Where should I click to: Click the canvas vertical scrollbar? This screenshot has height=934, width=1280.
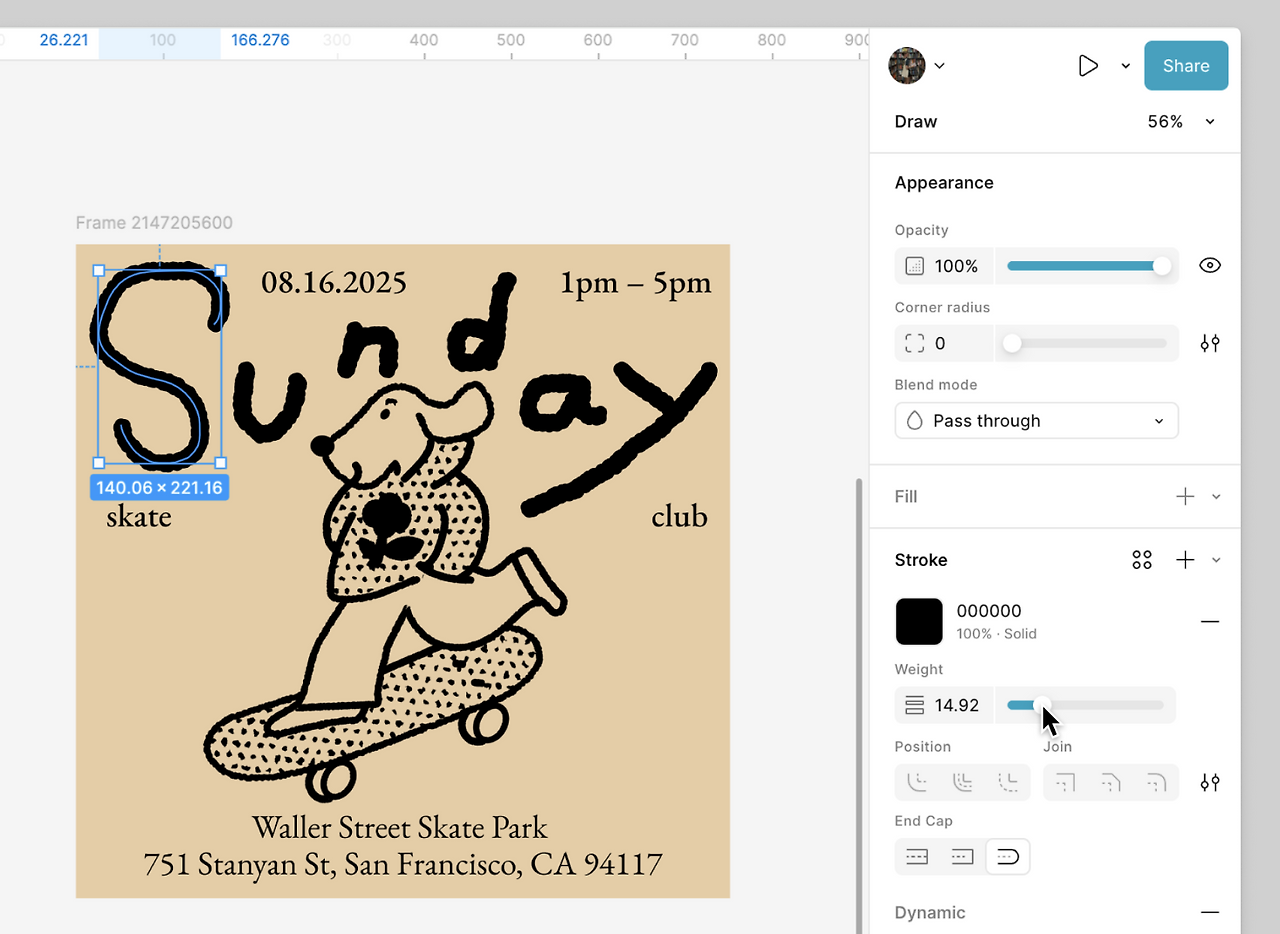tap(857, 705)
